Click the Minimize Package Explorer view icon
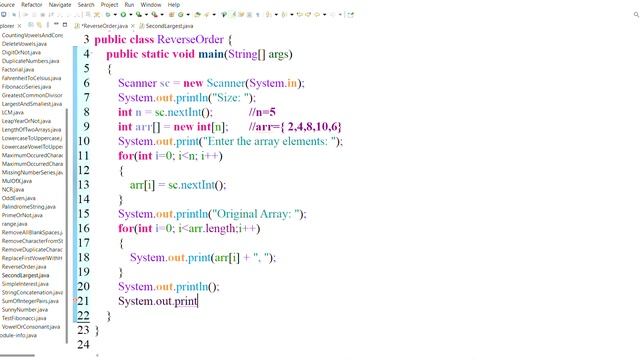This screenshot has width=640, height=360. (56, 24)
